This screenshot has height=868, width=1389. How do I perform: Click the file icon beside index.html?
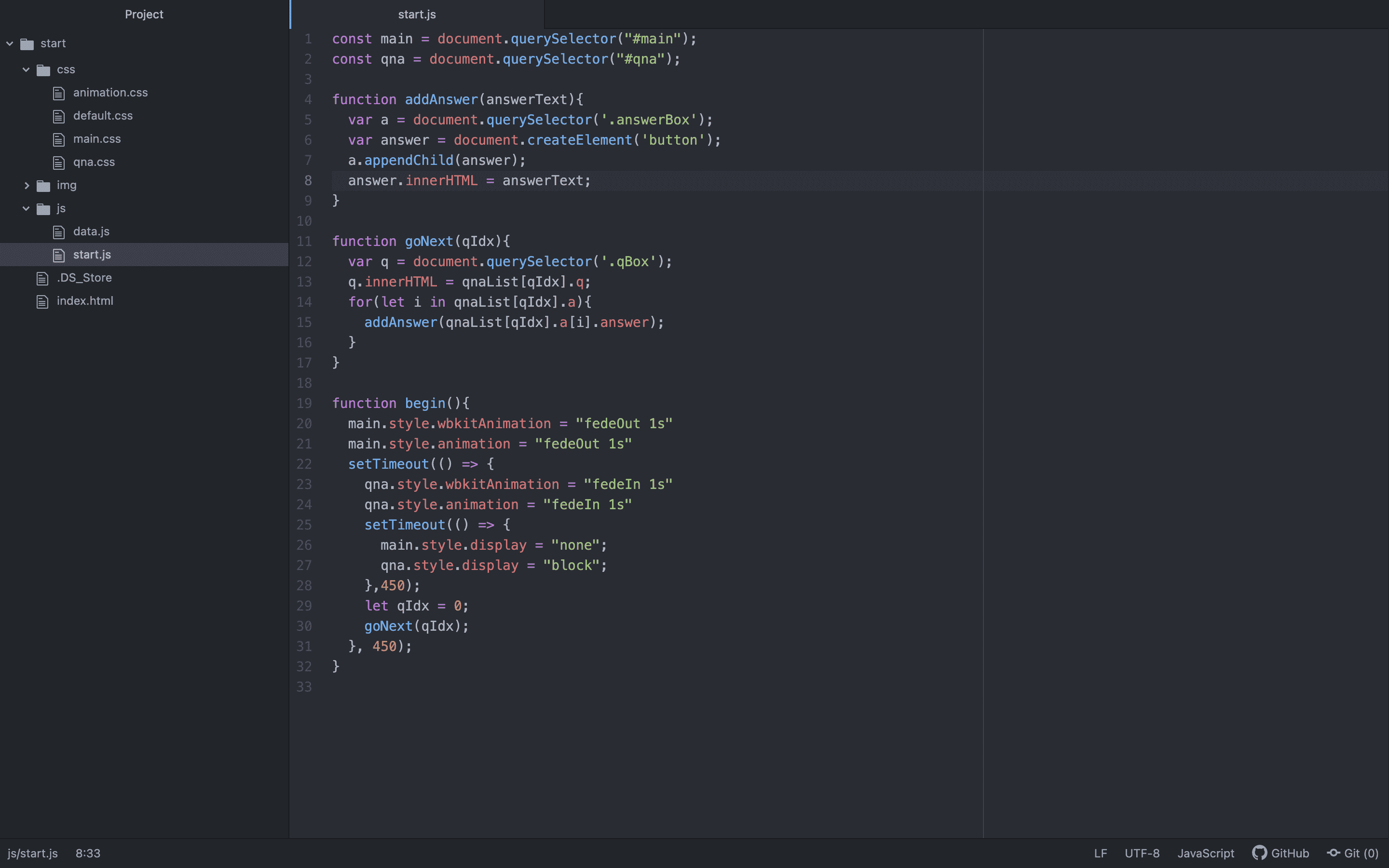42,301
